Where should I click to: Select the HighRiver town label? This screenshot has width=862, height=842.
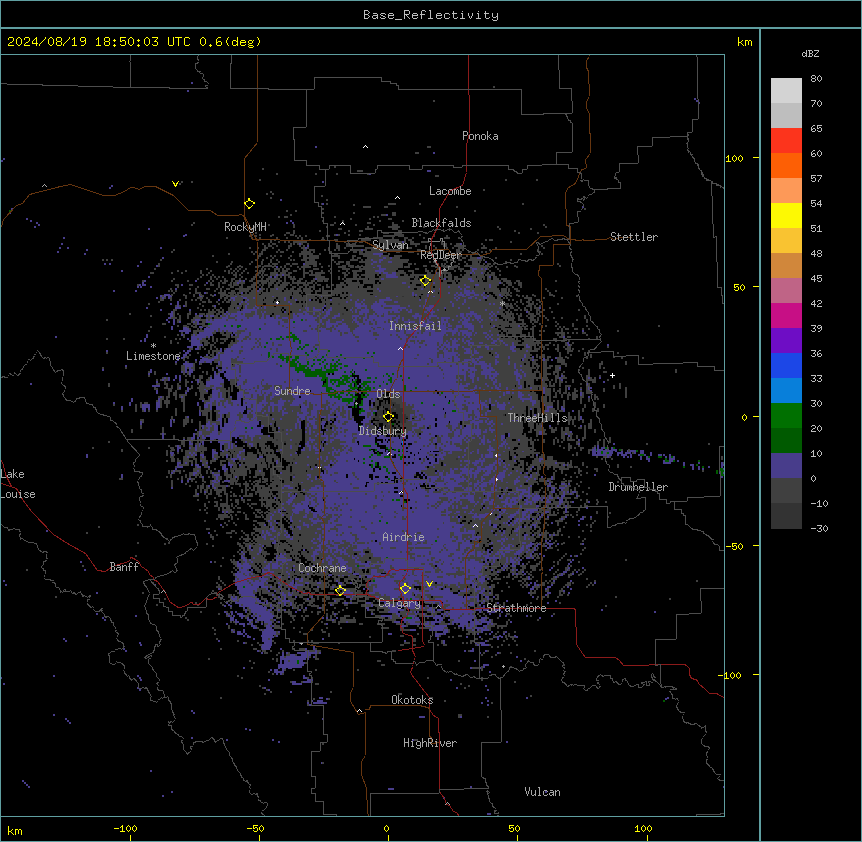coord(430,743)
